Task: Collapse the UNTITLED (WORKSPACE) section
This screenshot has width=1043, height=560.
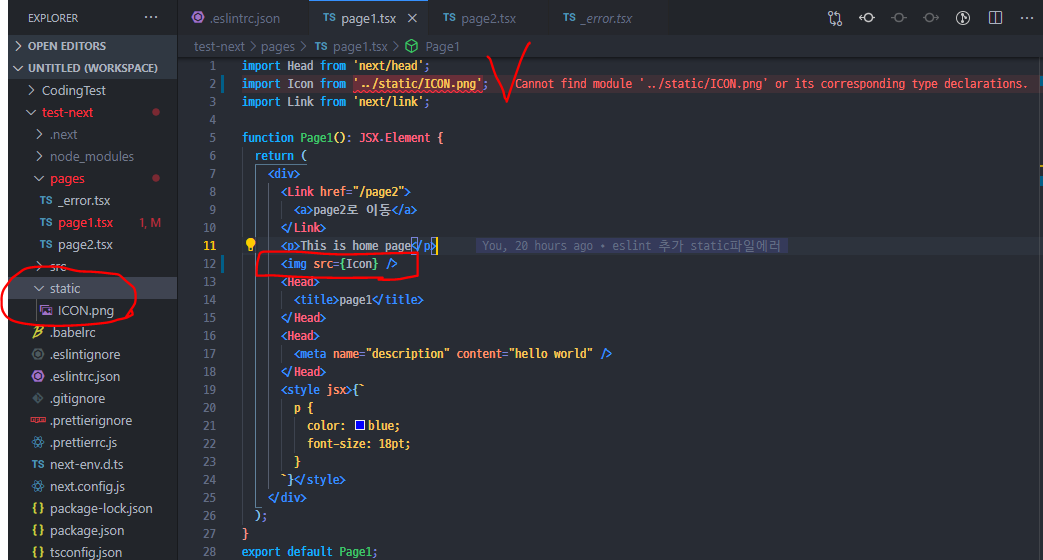Action: click(92, 68)
